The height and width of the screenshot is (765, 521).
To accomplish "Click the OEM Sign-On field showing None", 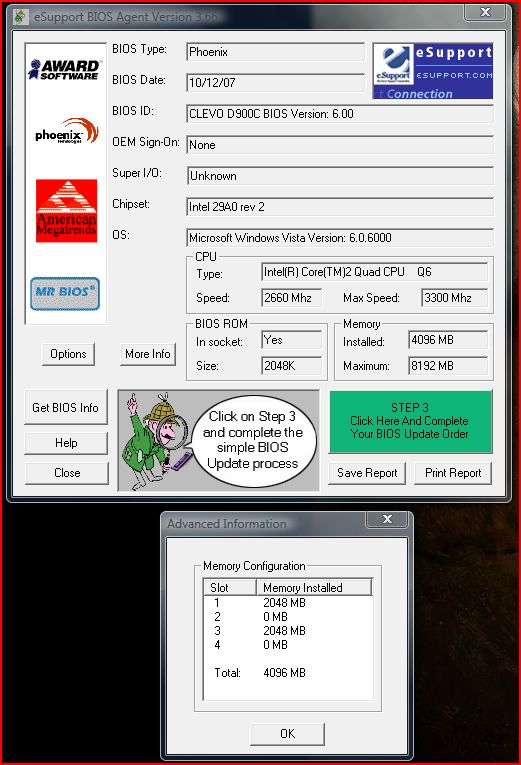I will coord(340,145).
